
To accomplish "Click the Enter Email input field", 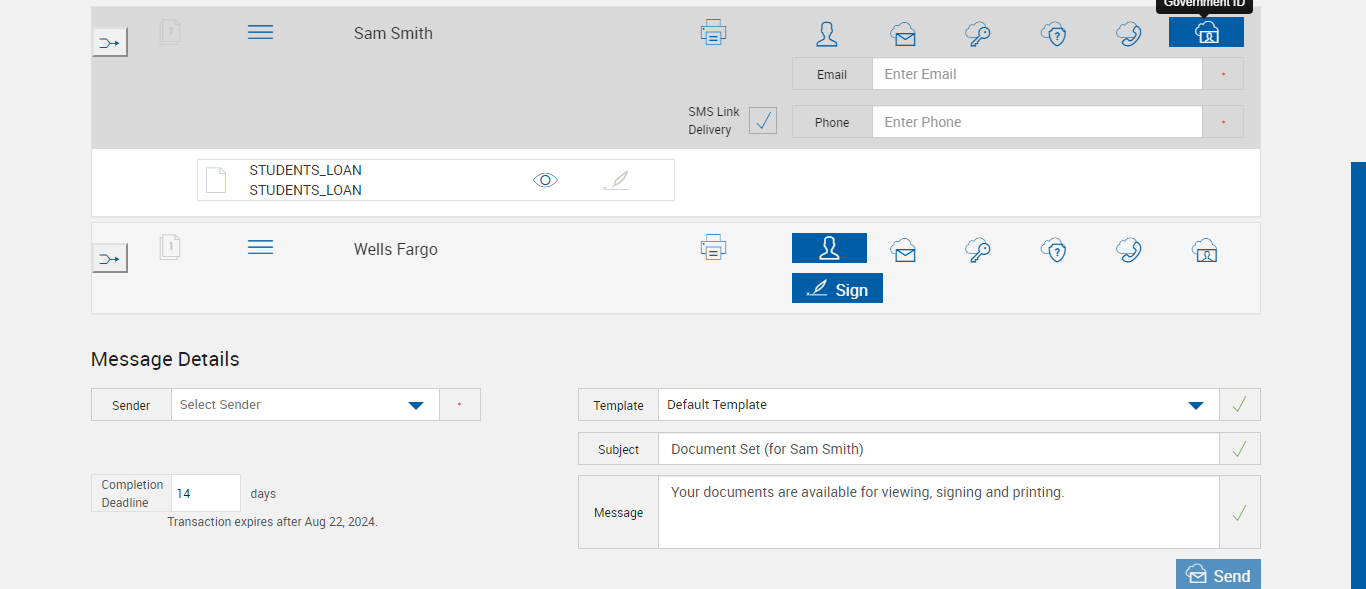I will coord(1036,74).
